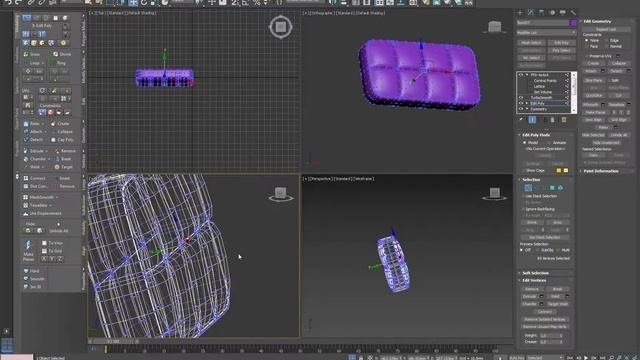Click the Mesh Select modifier button
Screen dimensions: 640x360
531,43
